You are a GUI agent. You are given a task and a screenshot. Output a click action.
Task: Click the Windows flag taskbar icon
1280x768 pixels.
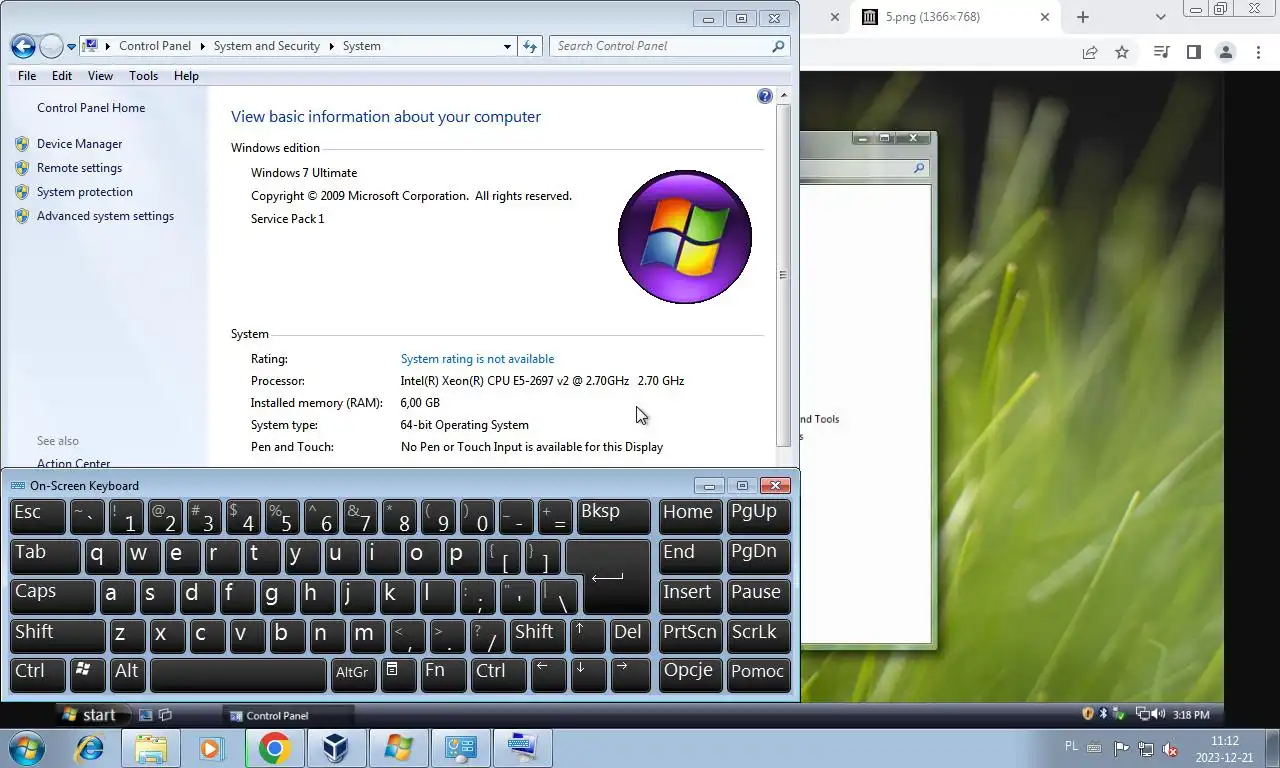pos(397,748)
